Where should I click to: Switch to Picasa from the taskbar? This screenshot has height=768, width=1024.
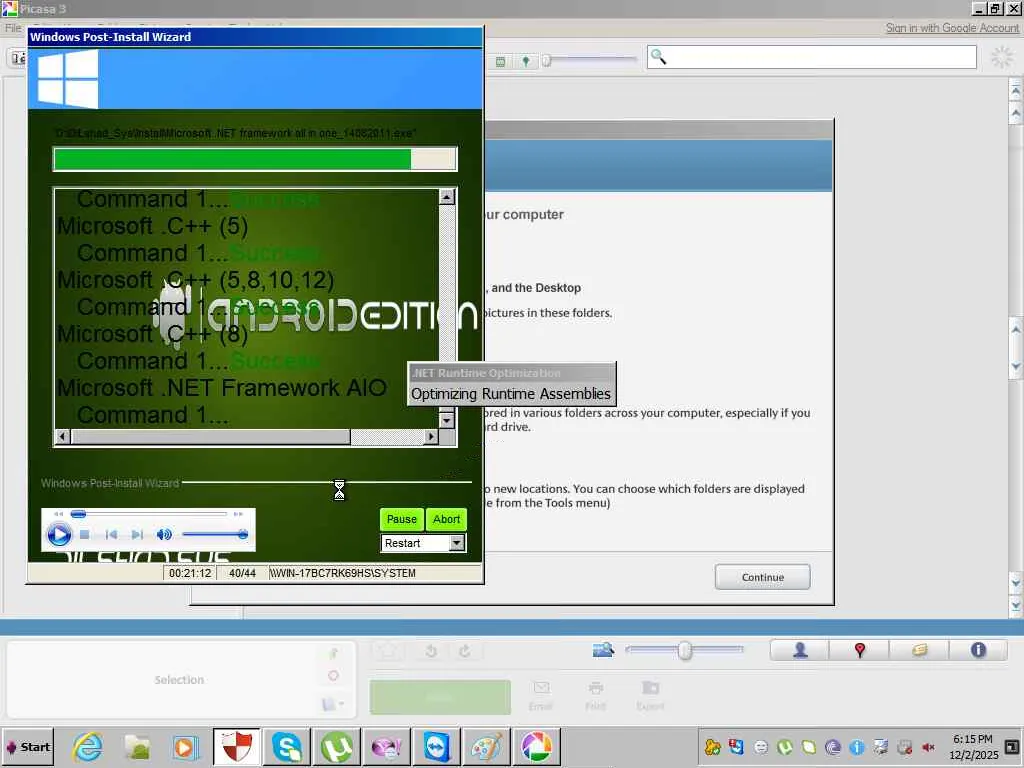pos(536,747)
